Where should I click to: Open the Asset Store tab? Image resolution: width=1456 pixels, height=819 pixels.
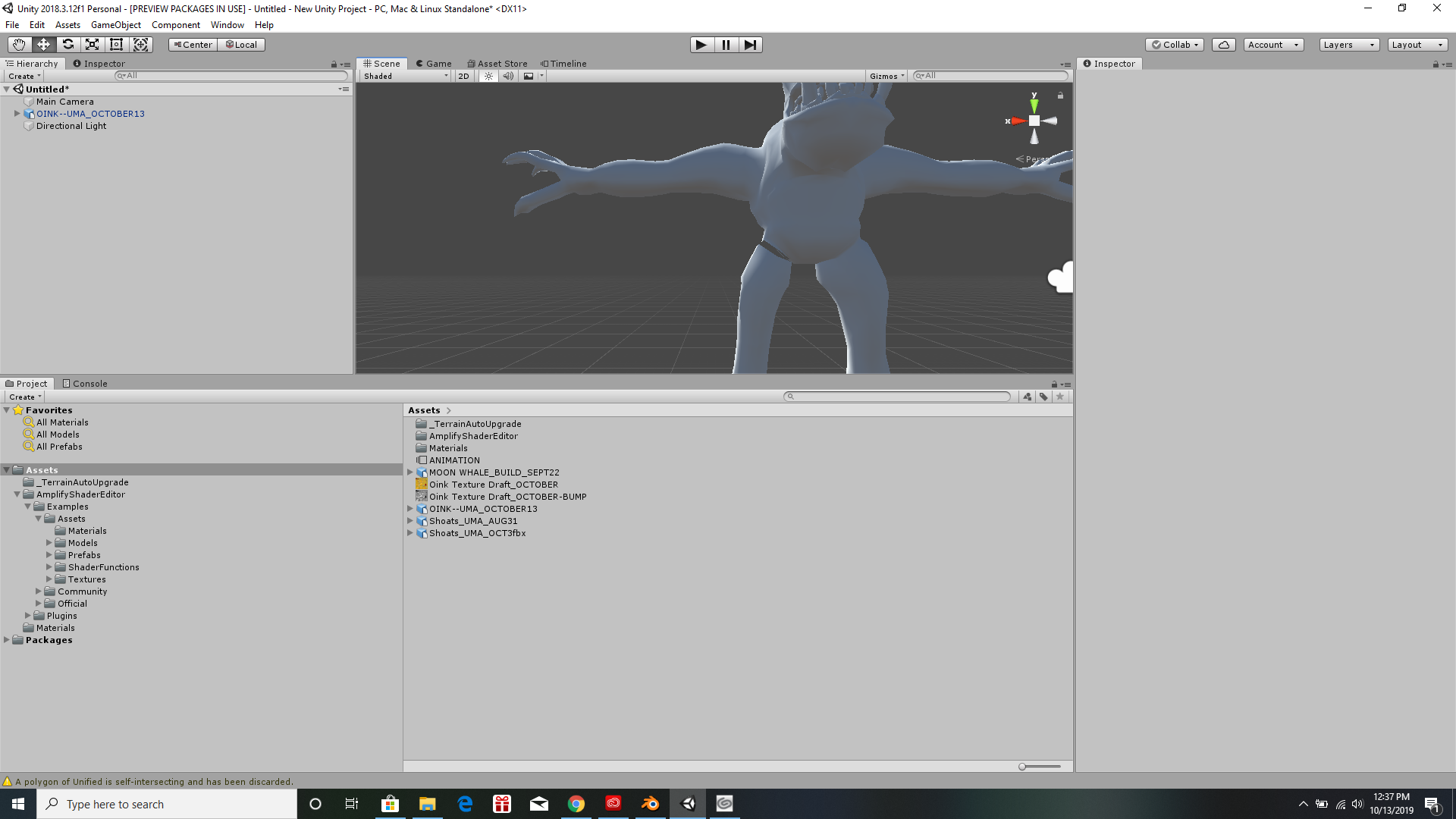[x=497, y=64]
